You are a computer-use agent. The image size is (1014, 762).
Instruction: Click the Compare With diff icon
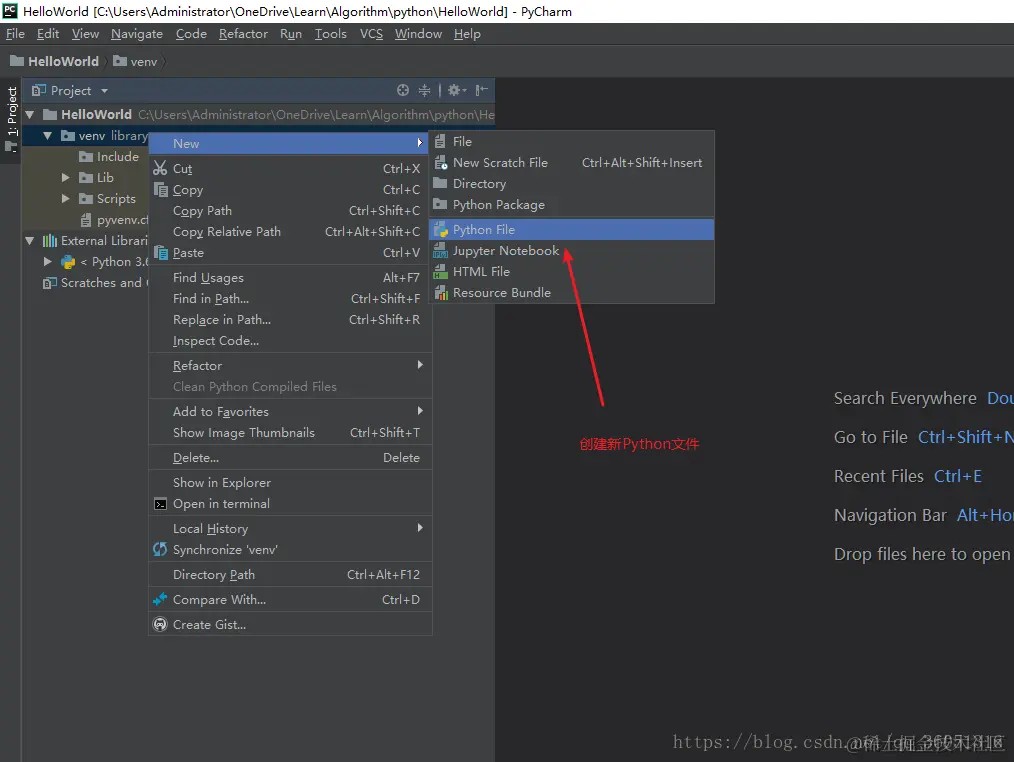tap(160, 599)
